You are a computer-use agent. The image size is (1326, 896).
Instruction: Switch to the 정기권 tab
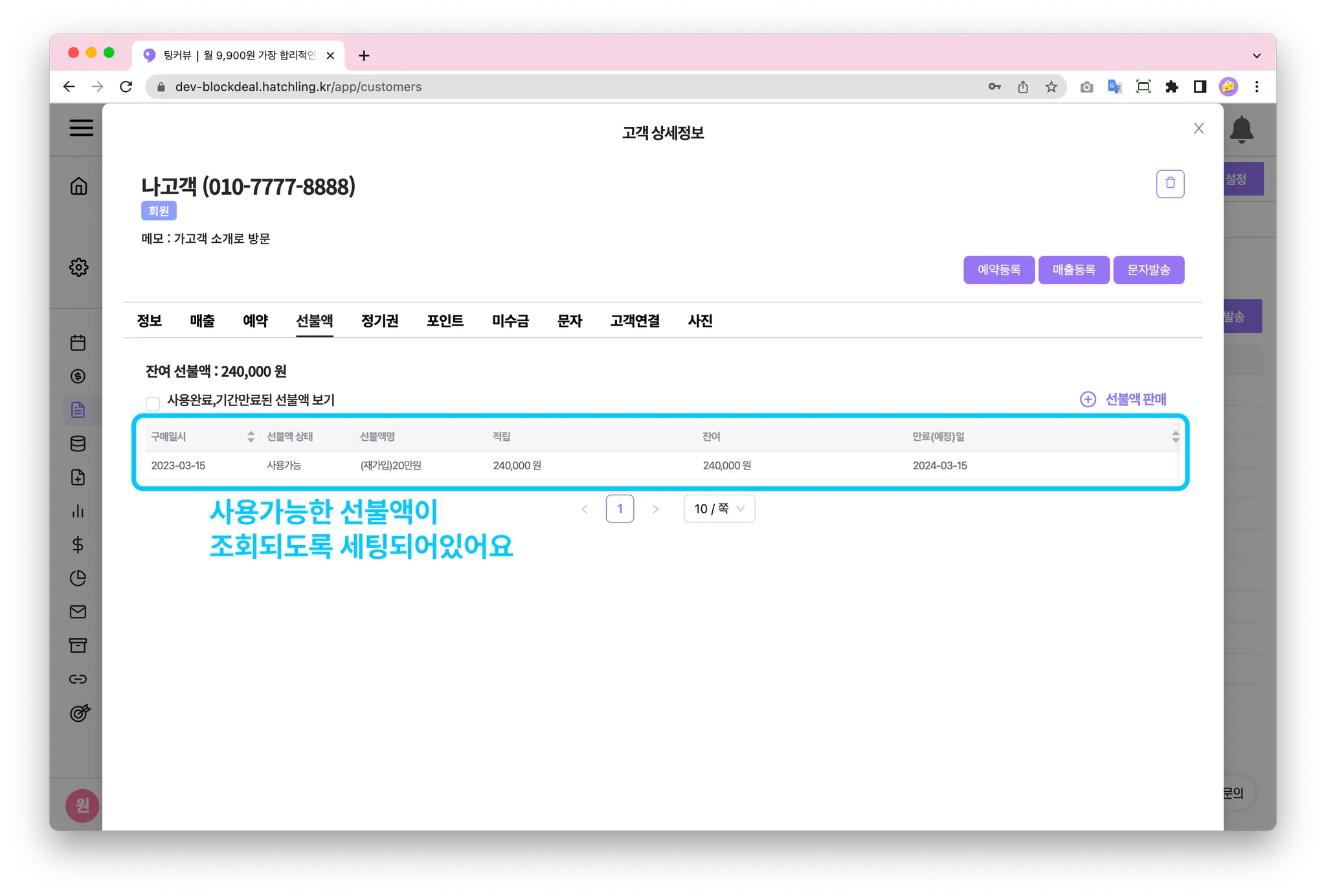[x=379, y=321]
